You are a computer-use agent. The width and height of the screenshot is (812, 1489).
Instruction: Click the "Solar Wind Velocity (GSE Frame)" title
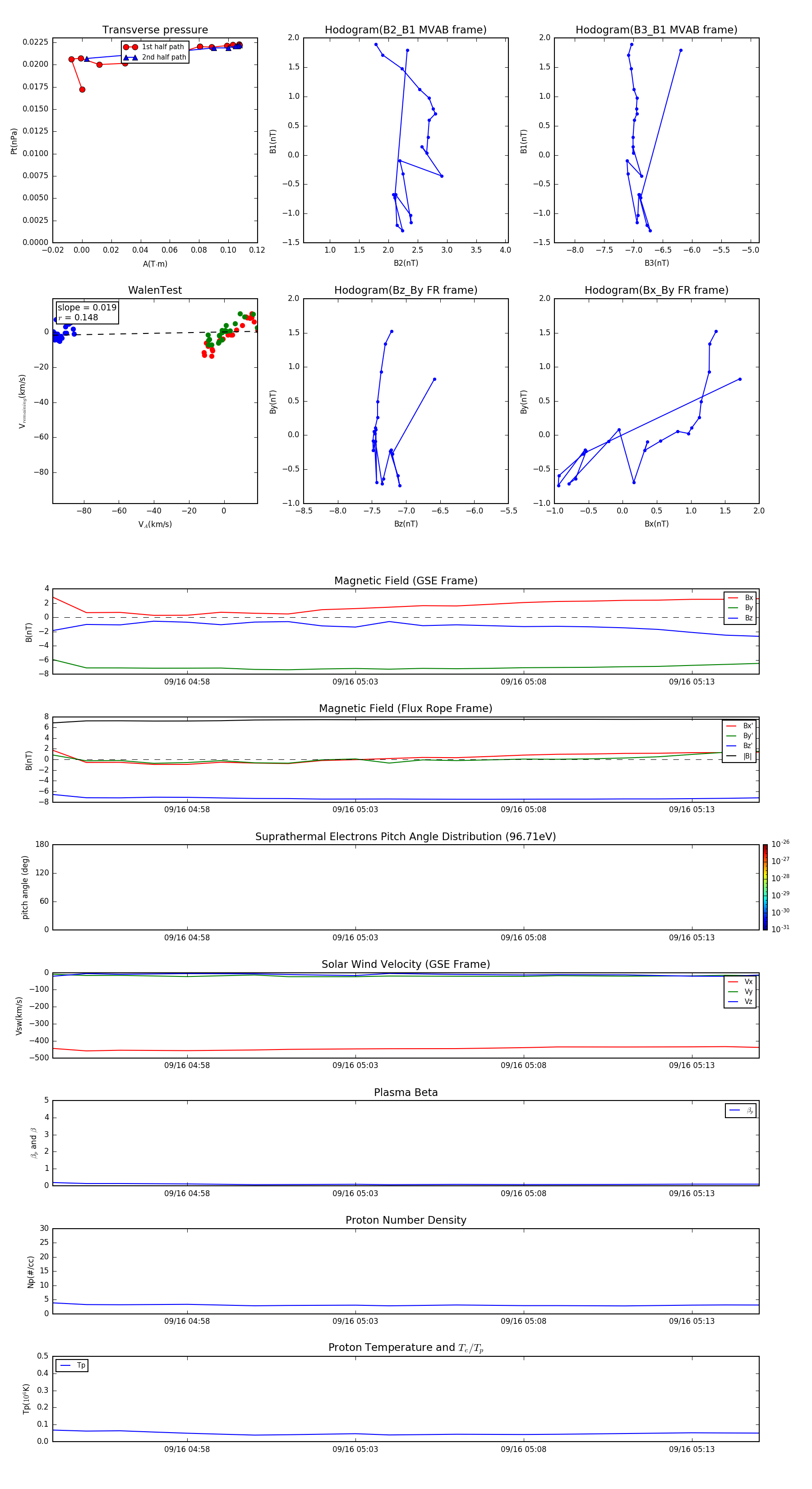pyautogui.click(x=406, y=965)
